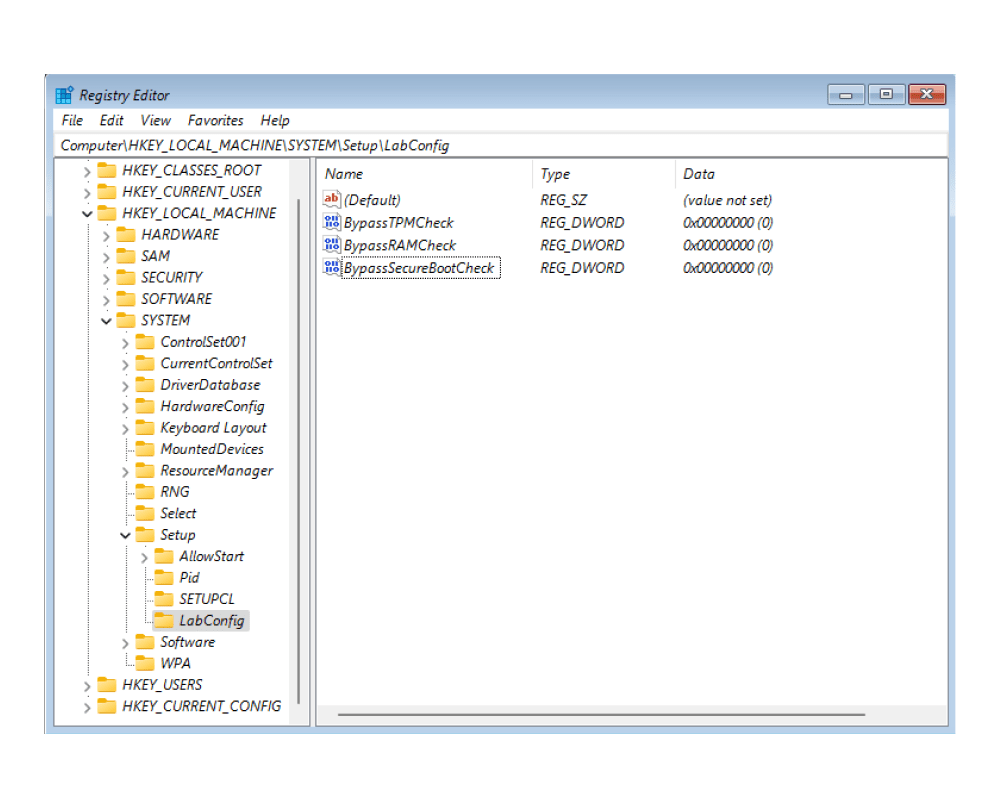Click the BypassSecureBootCheck DWORD icon
Viewport: 994px width, 800px height.
coord(332,268)
